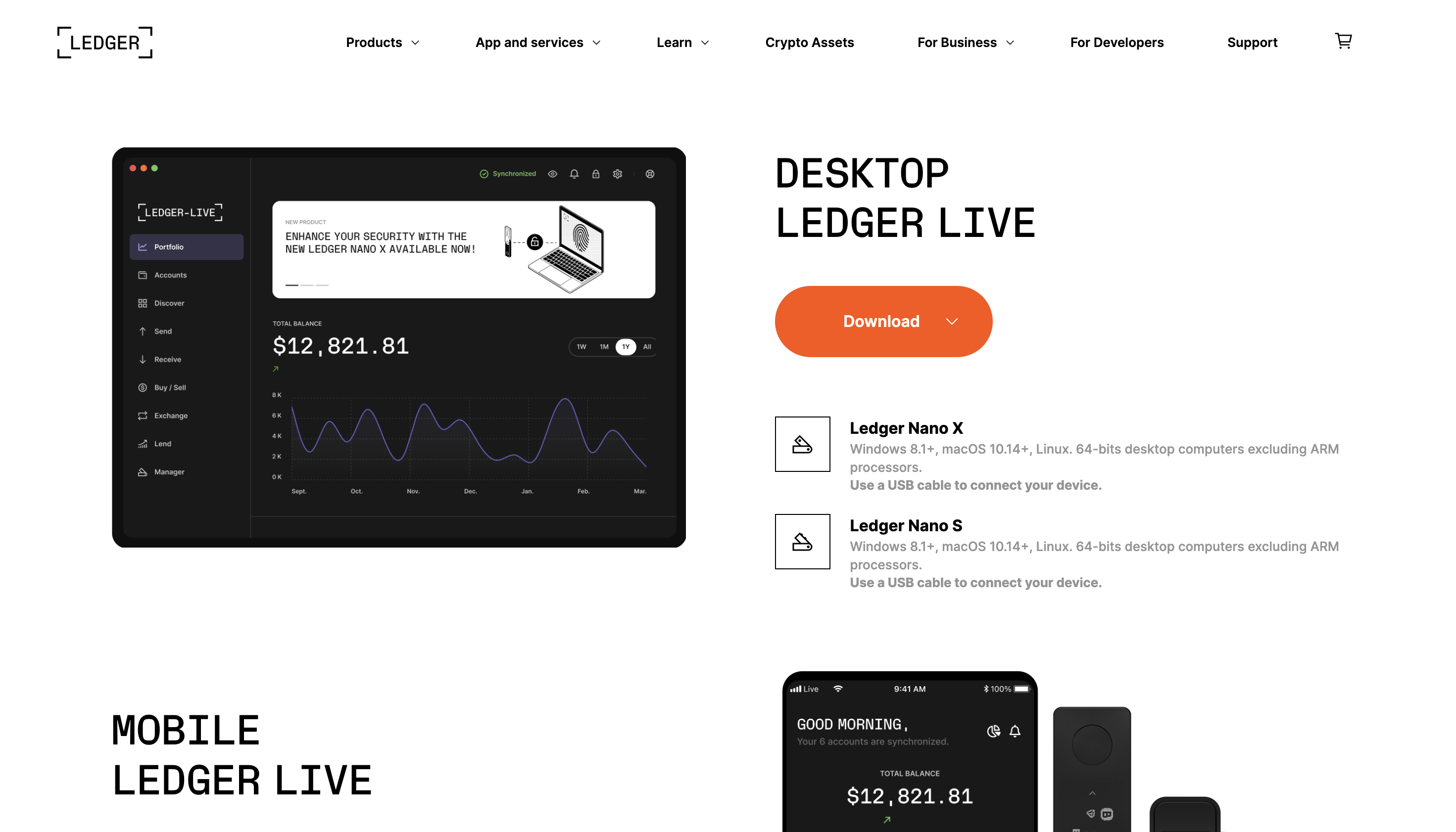Click the Lend icon in sidebar

click(142, 442)
